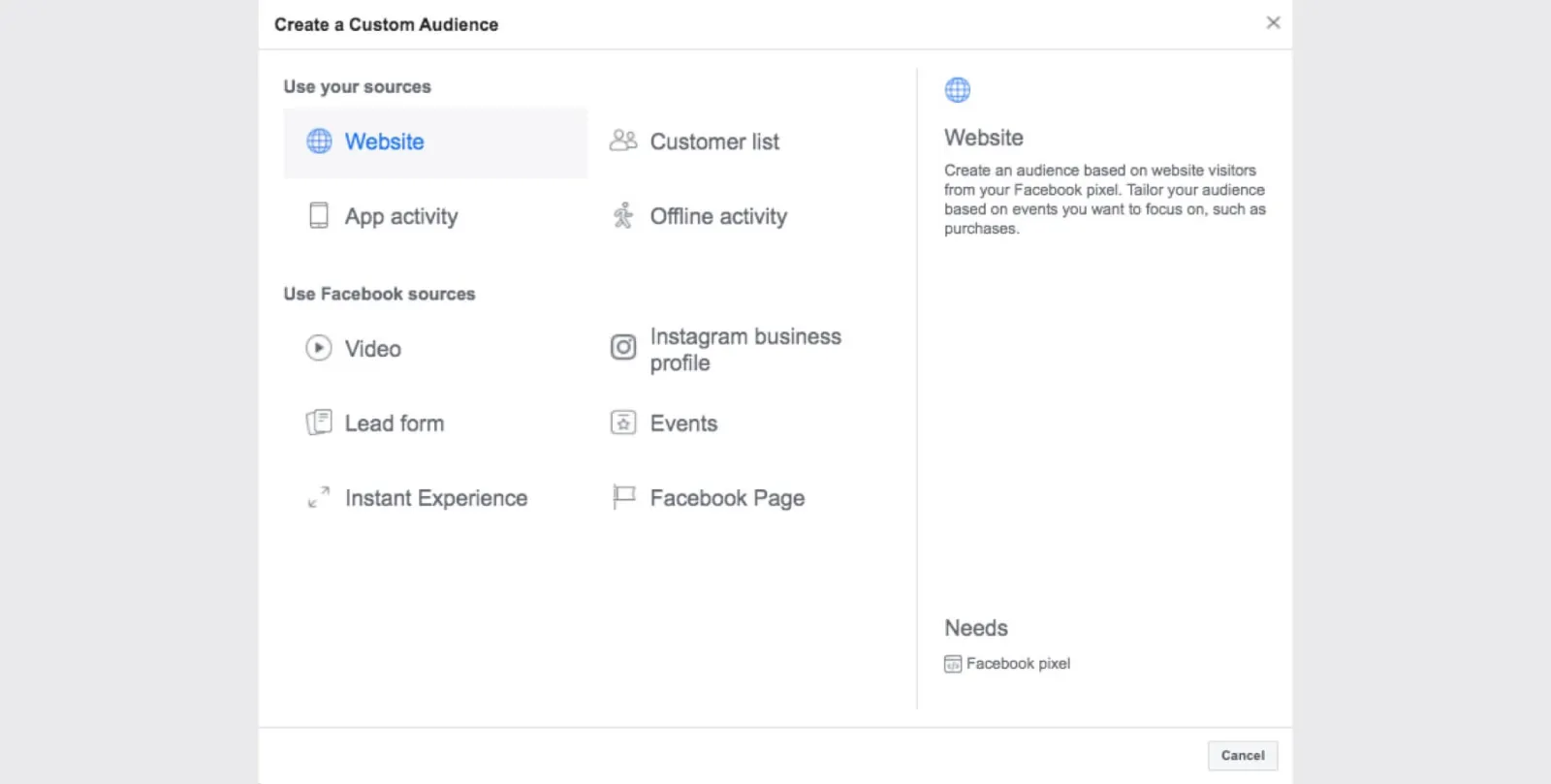Click the Website heading in details panel
This screenshot has height=784, width=1551.
coord(984,138)
